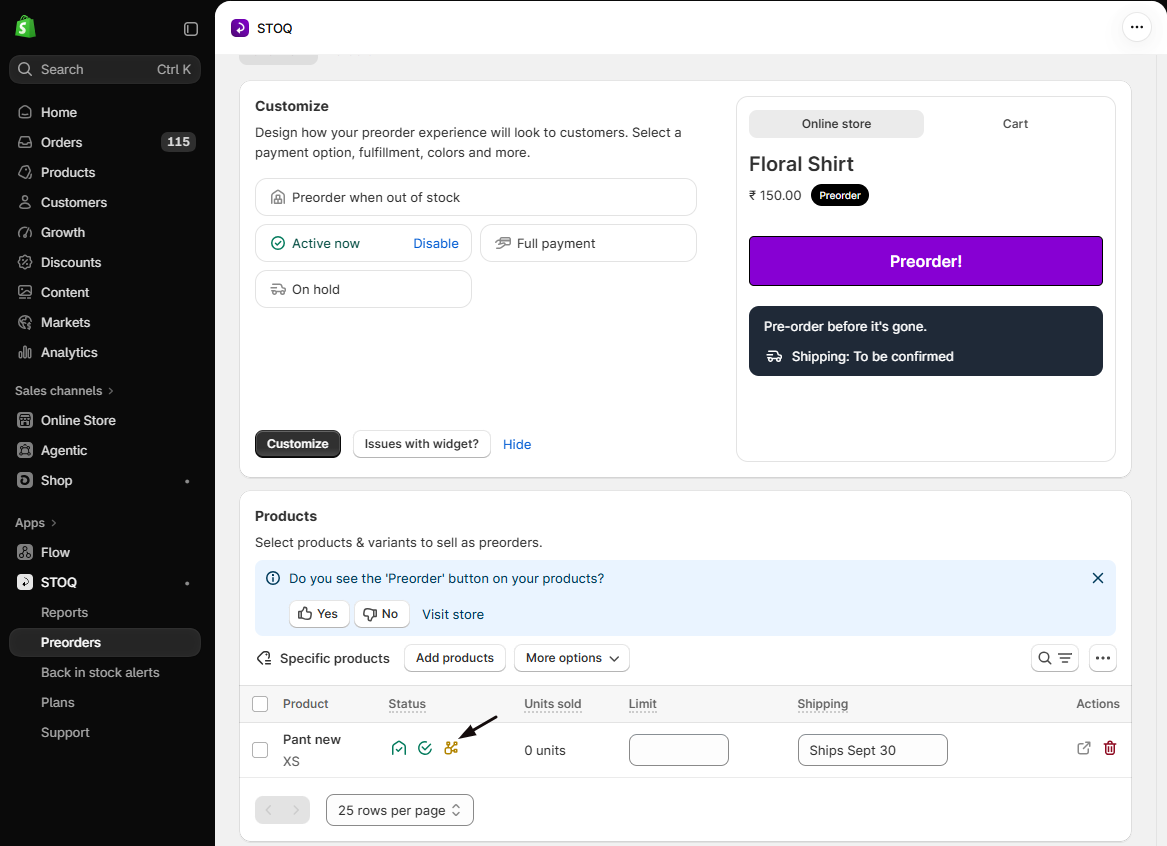The image size is (1167, 846).
Task: Open the STOQ three-dot menu at top right
Action: tap(1136, 28)
